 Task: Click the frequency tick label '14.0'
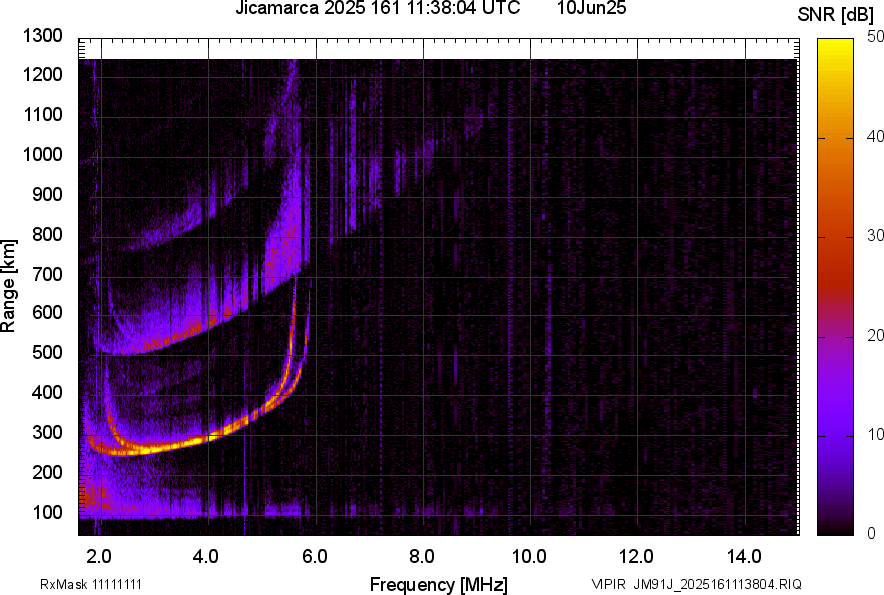[744, 557]
